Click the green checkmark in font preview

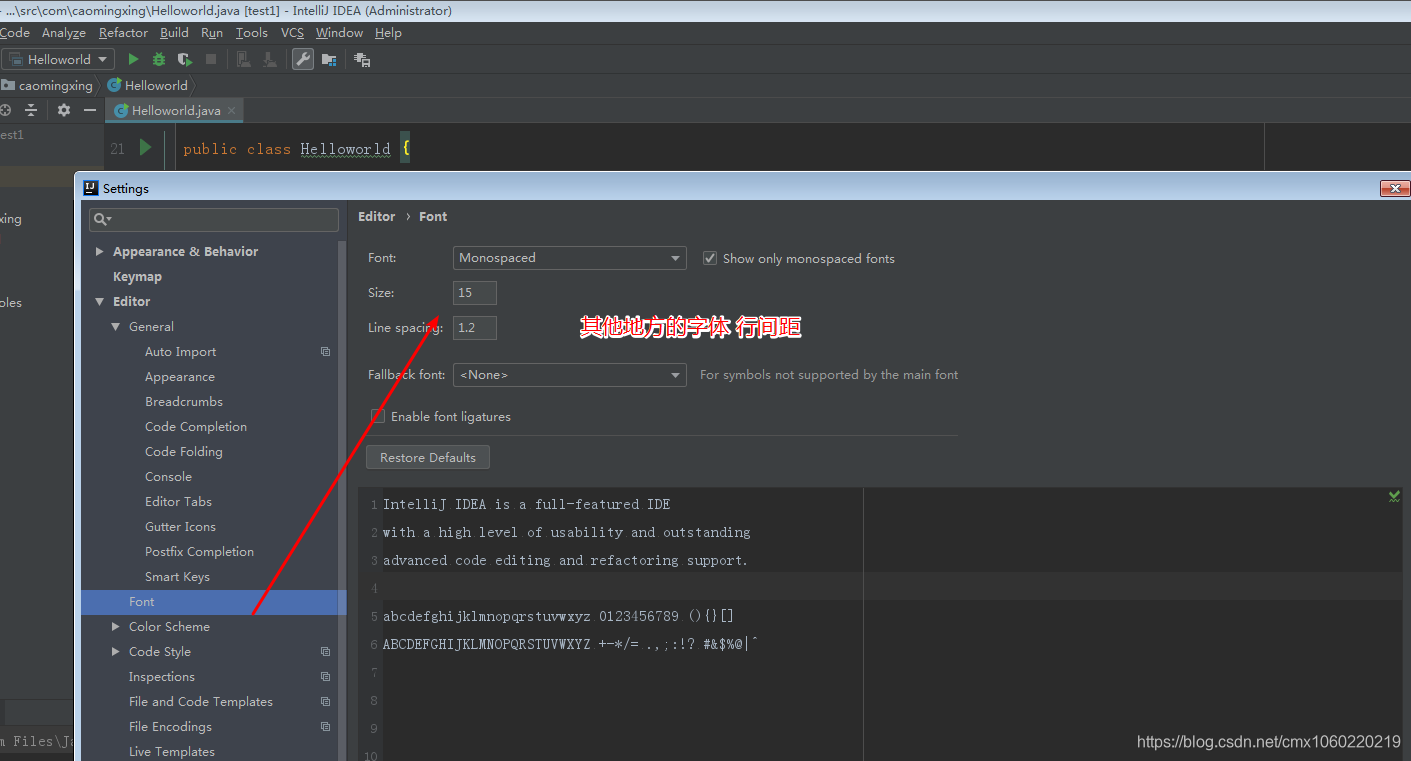coord(1394,496)
